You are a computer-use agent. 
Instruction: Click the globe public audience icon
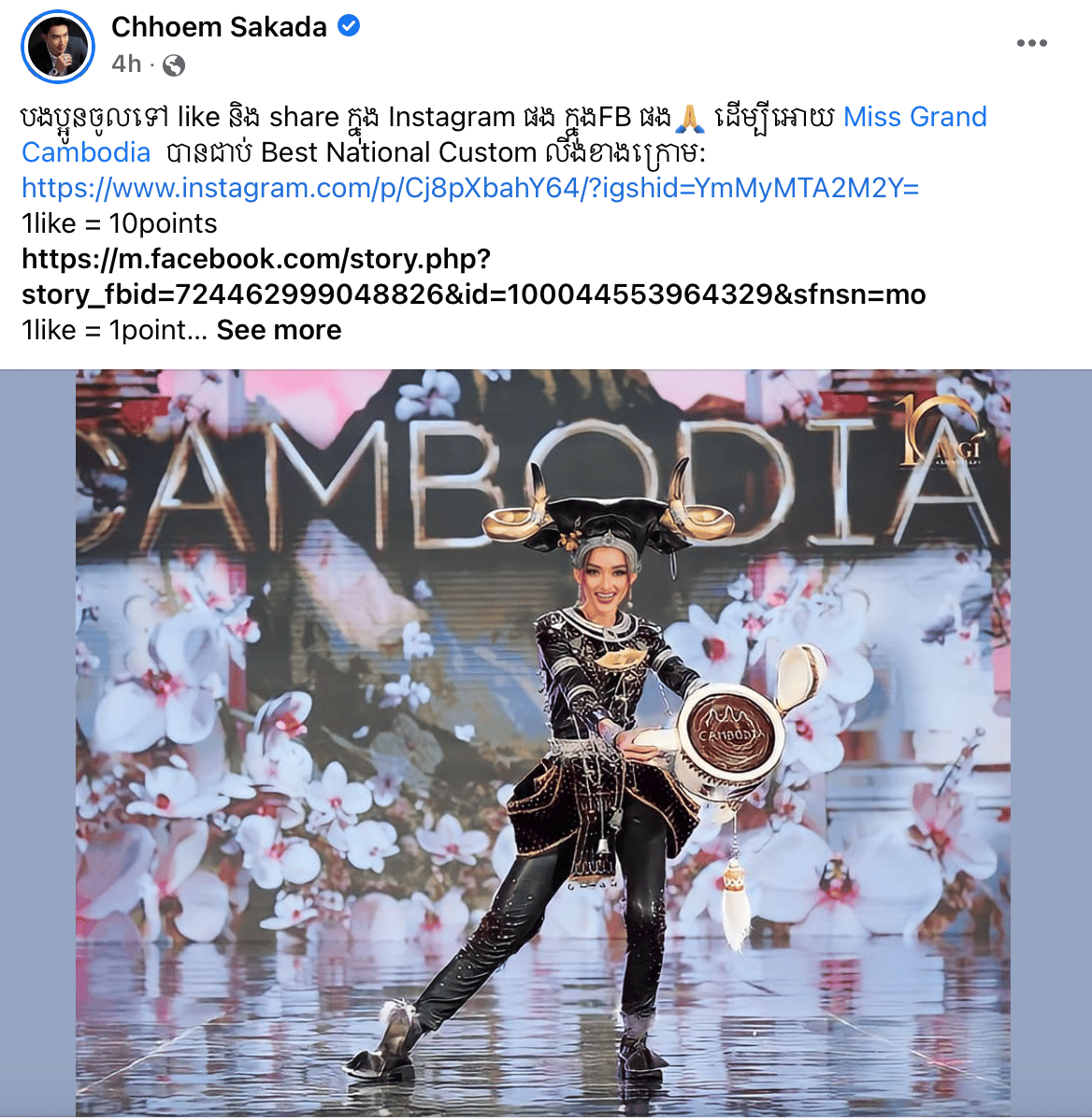click(174, 65)
